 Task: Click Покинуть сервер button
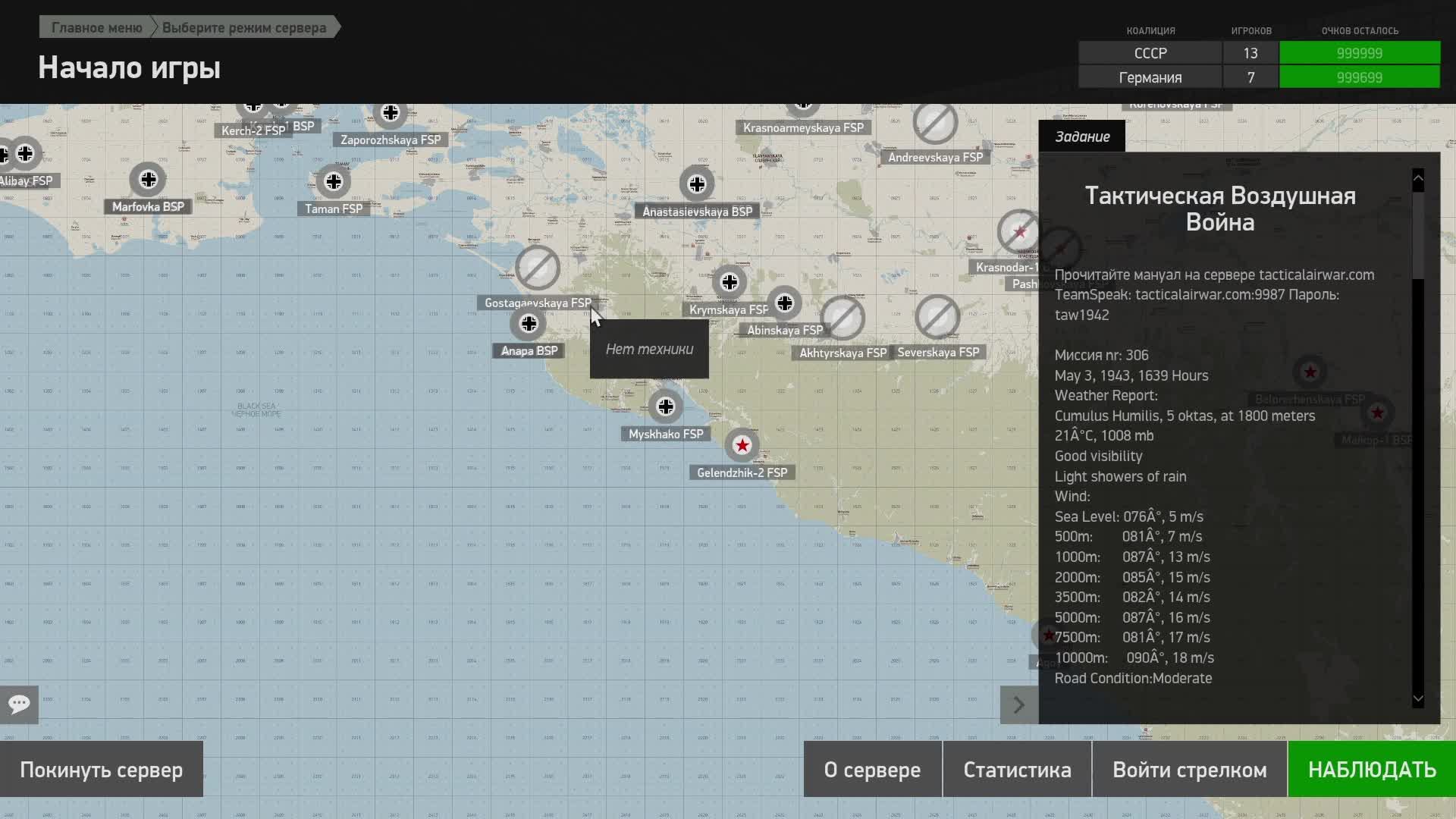pyautogui.click(x=102, y=770)
